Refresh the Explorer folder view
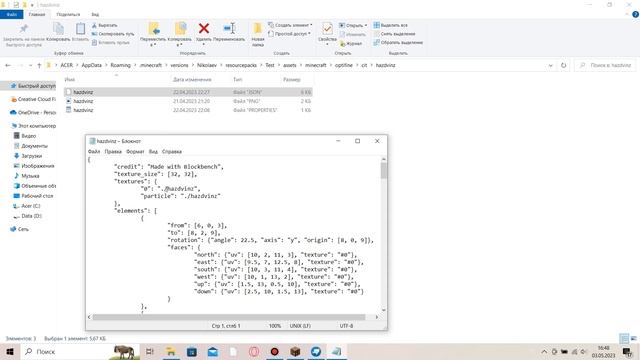The height and width of the screenshot is (360, 640). [x=564, y=65]
